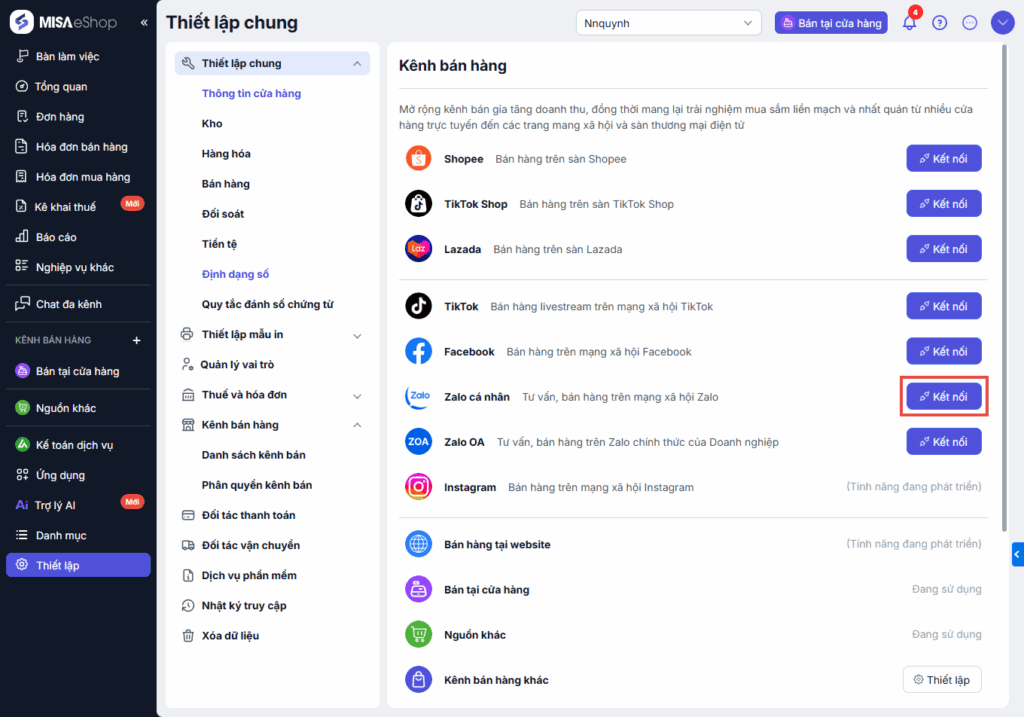Click the Bán hàng tại website globe icon

tap(418, 544)
